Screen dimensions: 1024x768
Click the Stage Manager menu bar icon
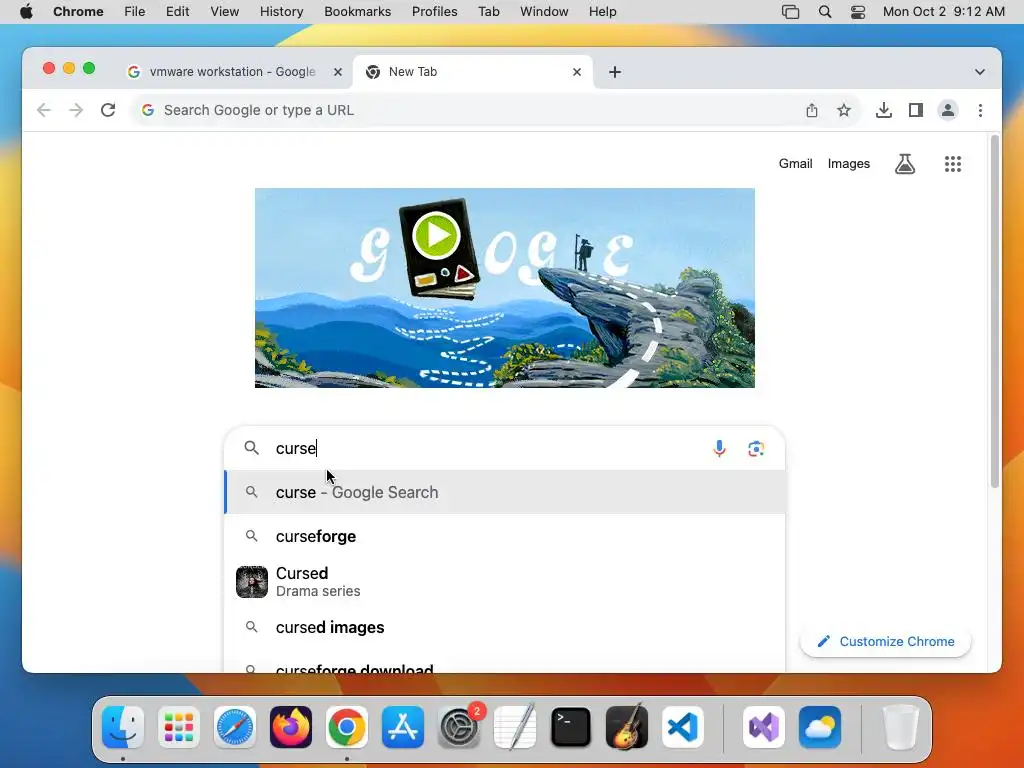coord(790,12)
